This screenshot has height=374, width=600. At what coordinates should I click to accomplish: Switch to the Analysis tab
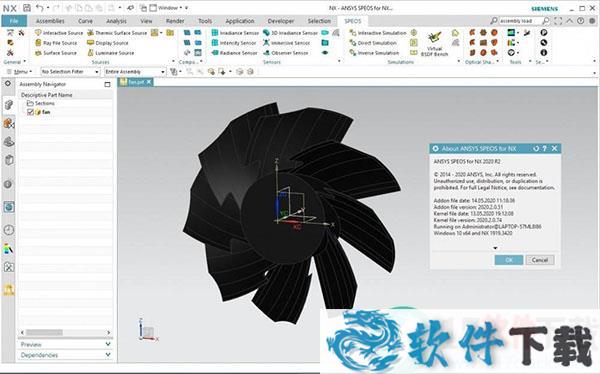(x=116, y=21)
